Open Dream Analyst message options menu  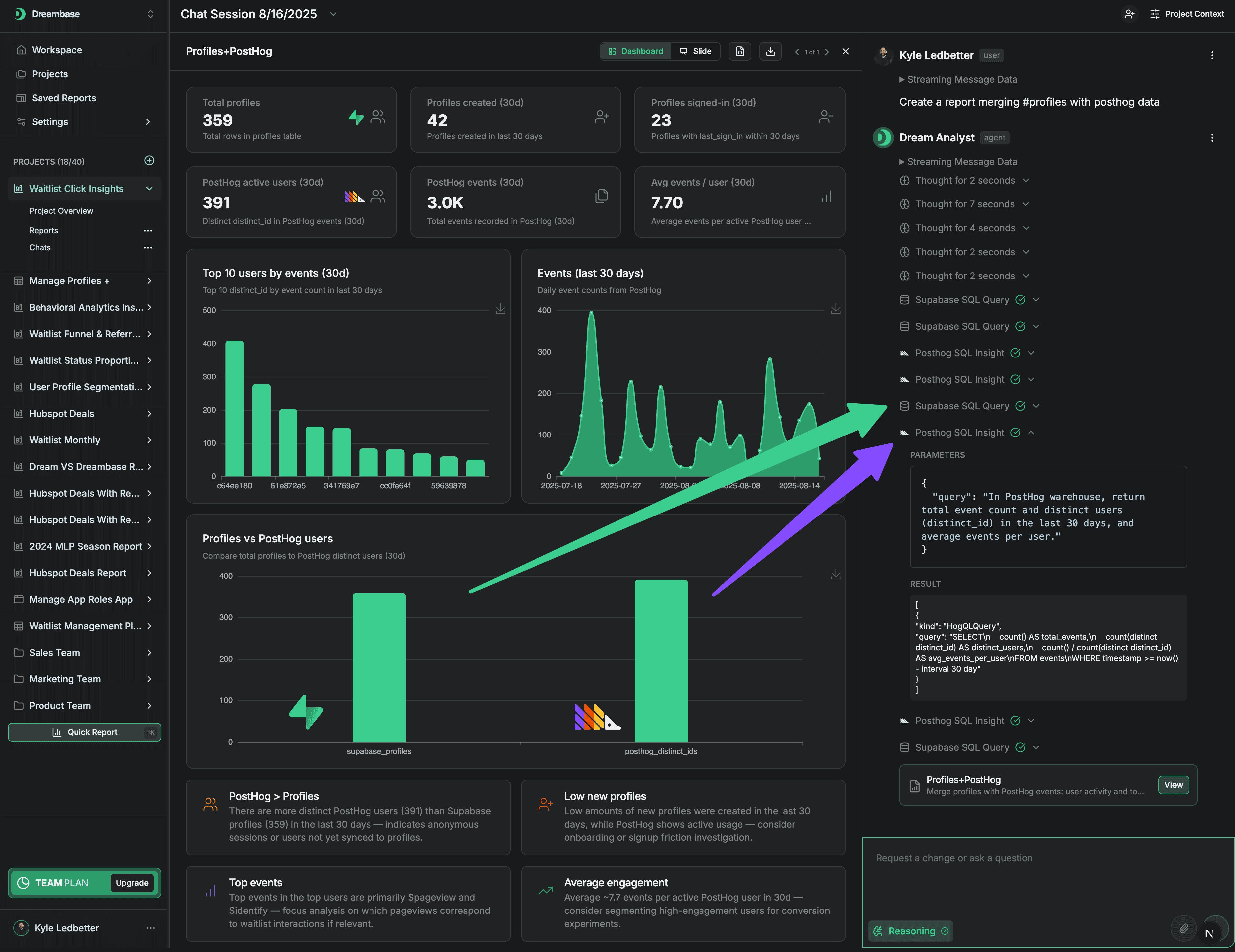[1212, 138]
